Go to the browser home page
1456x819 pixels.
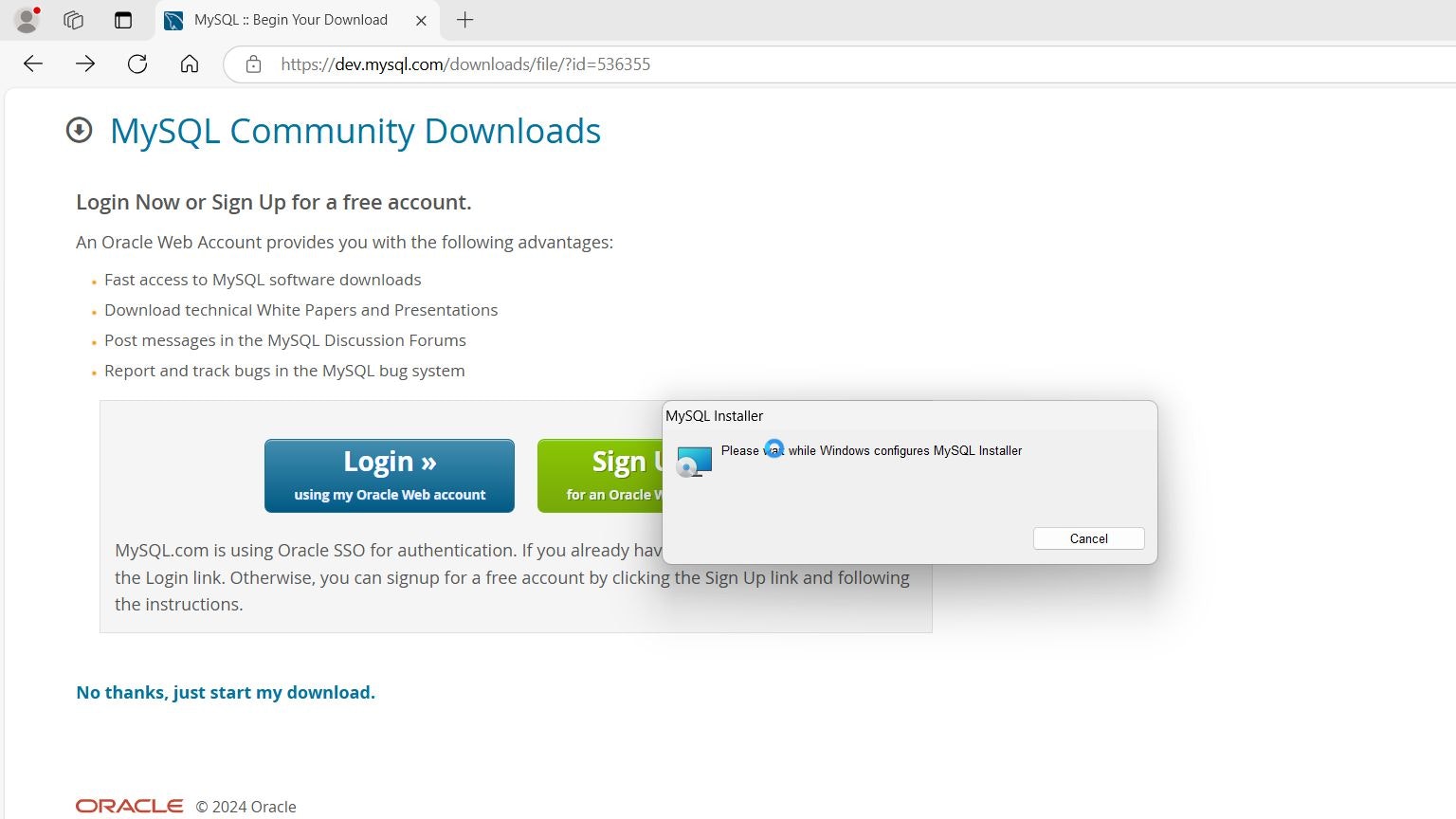click(x=190, y=64)
